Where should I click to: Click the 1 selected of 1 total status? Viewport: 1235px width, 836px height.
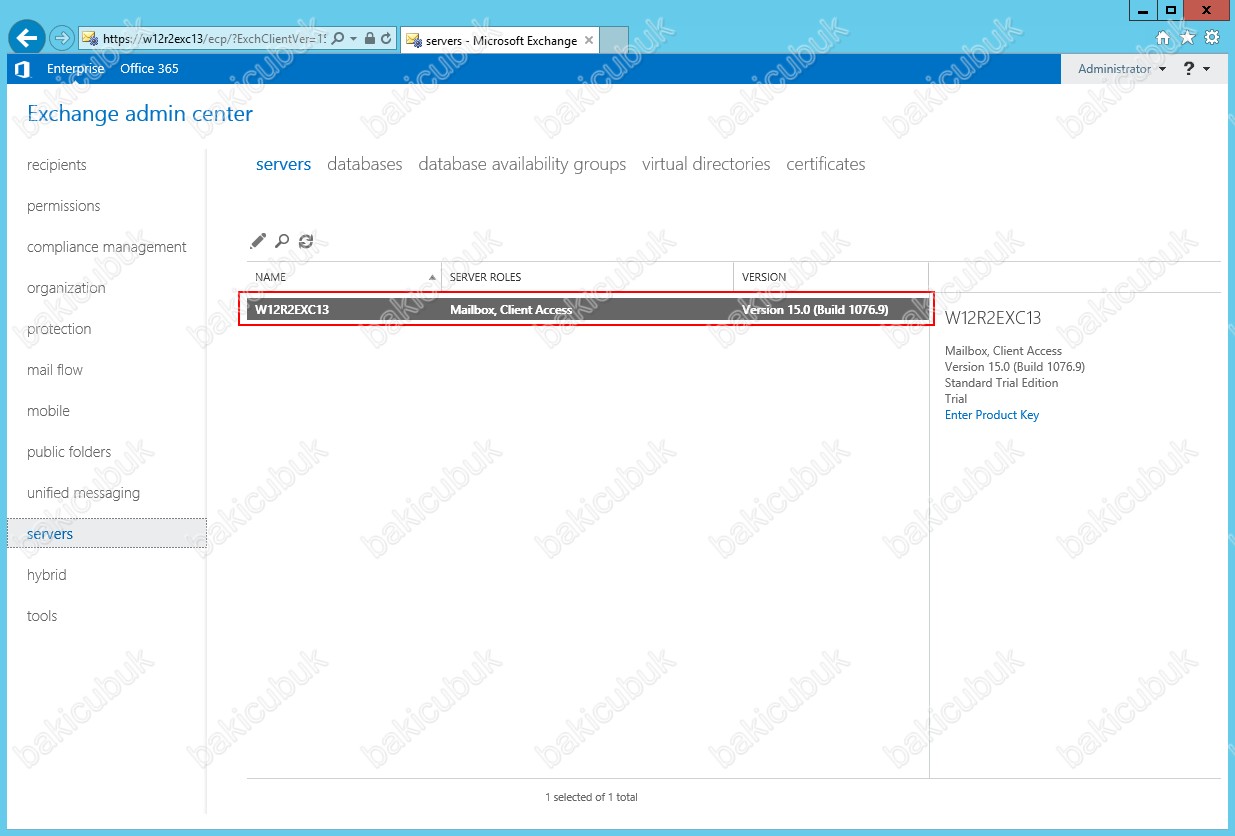point(591,797)
